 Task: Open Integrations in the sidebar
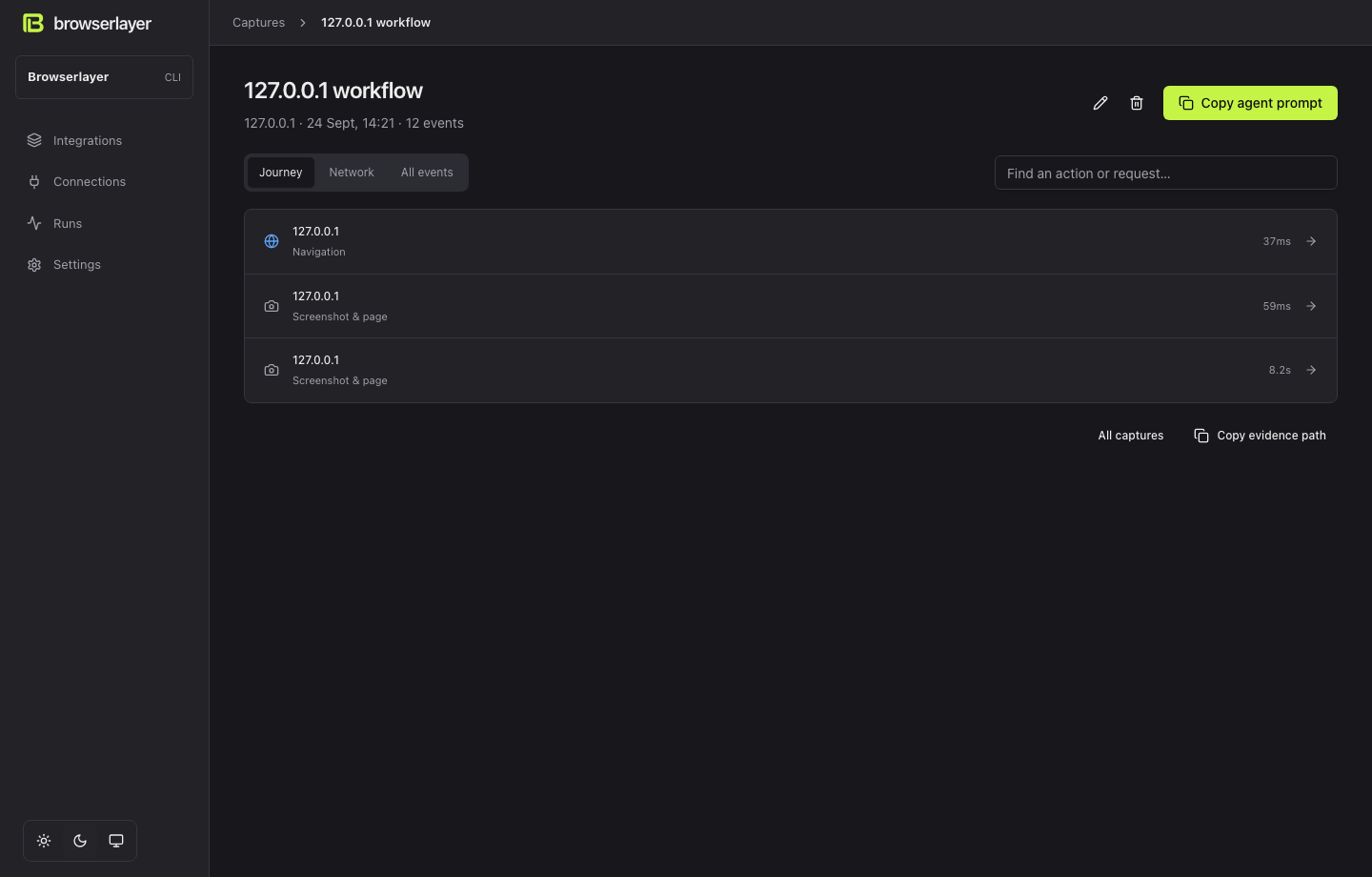point(104,140)
